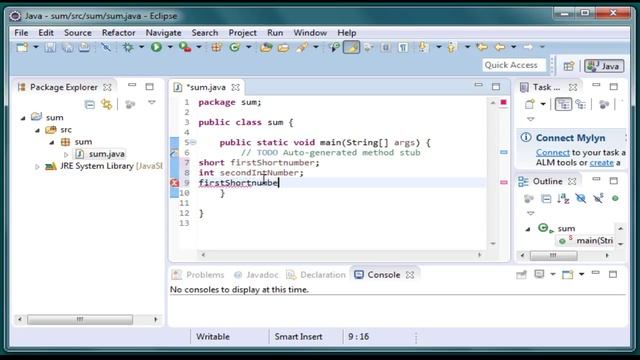Open Package Explorer view menu triangle

151,102
